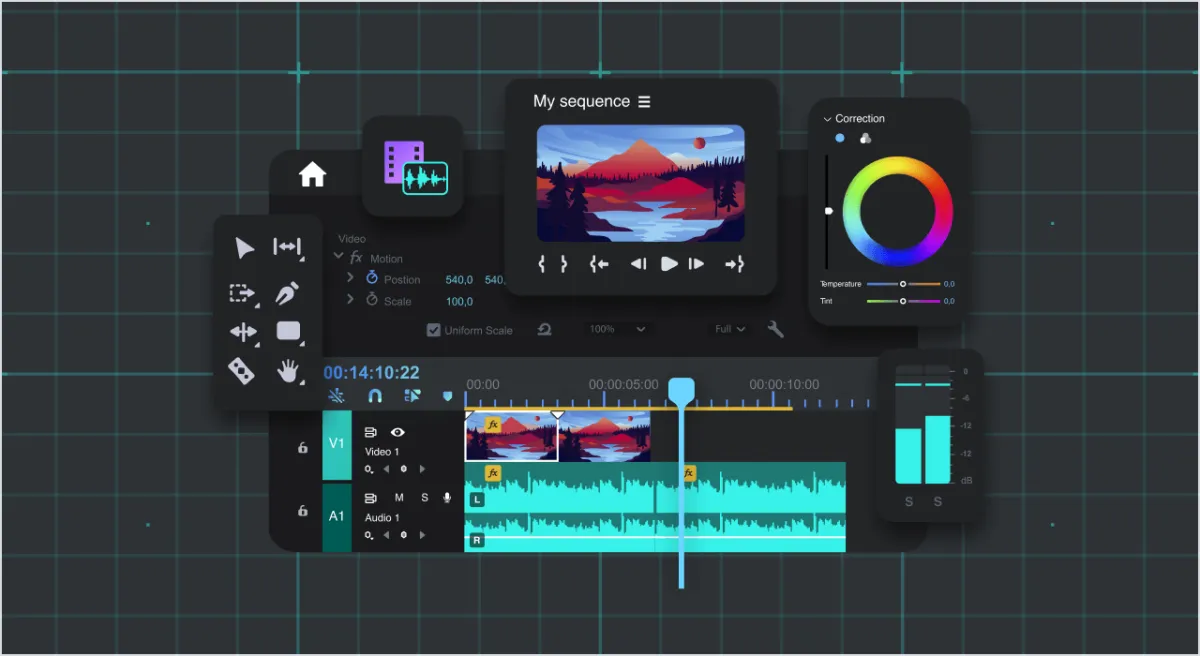Open the My sequence hamburger menu
This screenshot has height=656, width=1200.
click(644, 102)
